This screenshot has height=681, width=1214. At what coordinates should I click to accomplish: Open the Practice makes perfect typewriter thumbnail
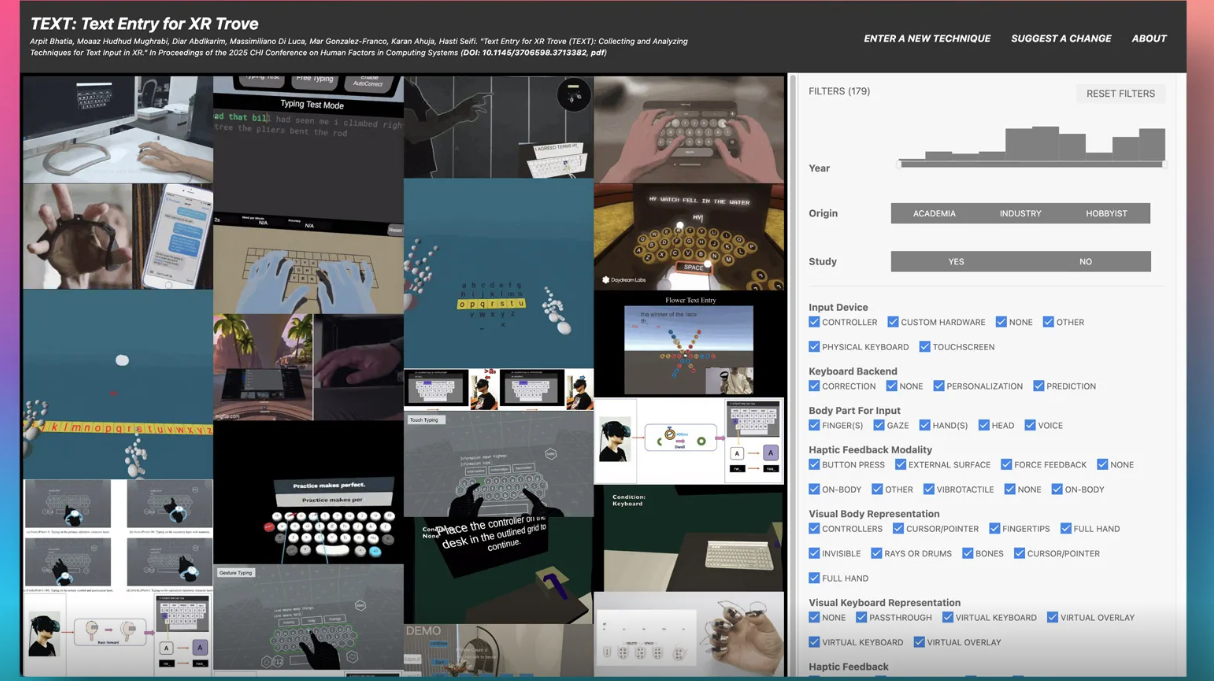pos(308,492)
